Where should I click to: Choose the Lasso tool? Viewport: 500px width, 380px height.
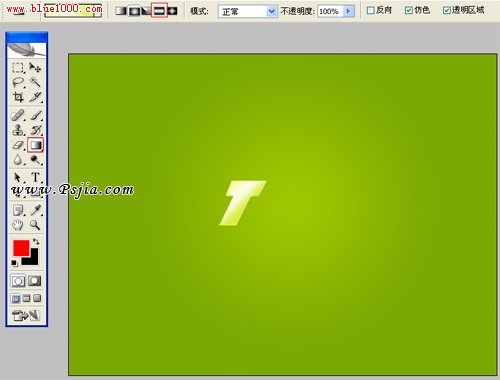coord(18,82)
